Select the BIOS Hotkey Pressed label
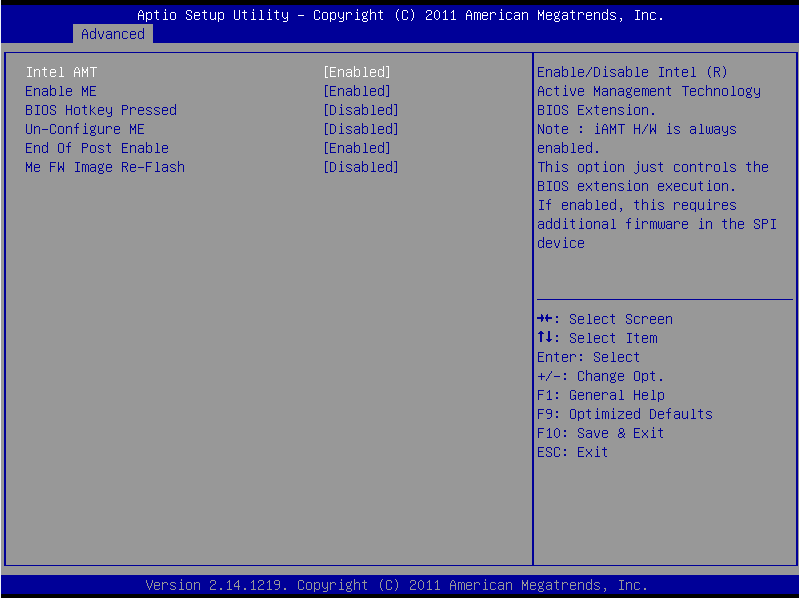This screenshot has width=799, height=598. click(101, 110)
